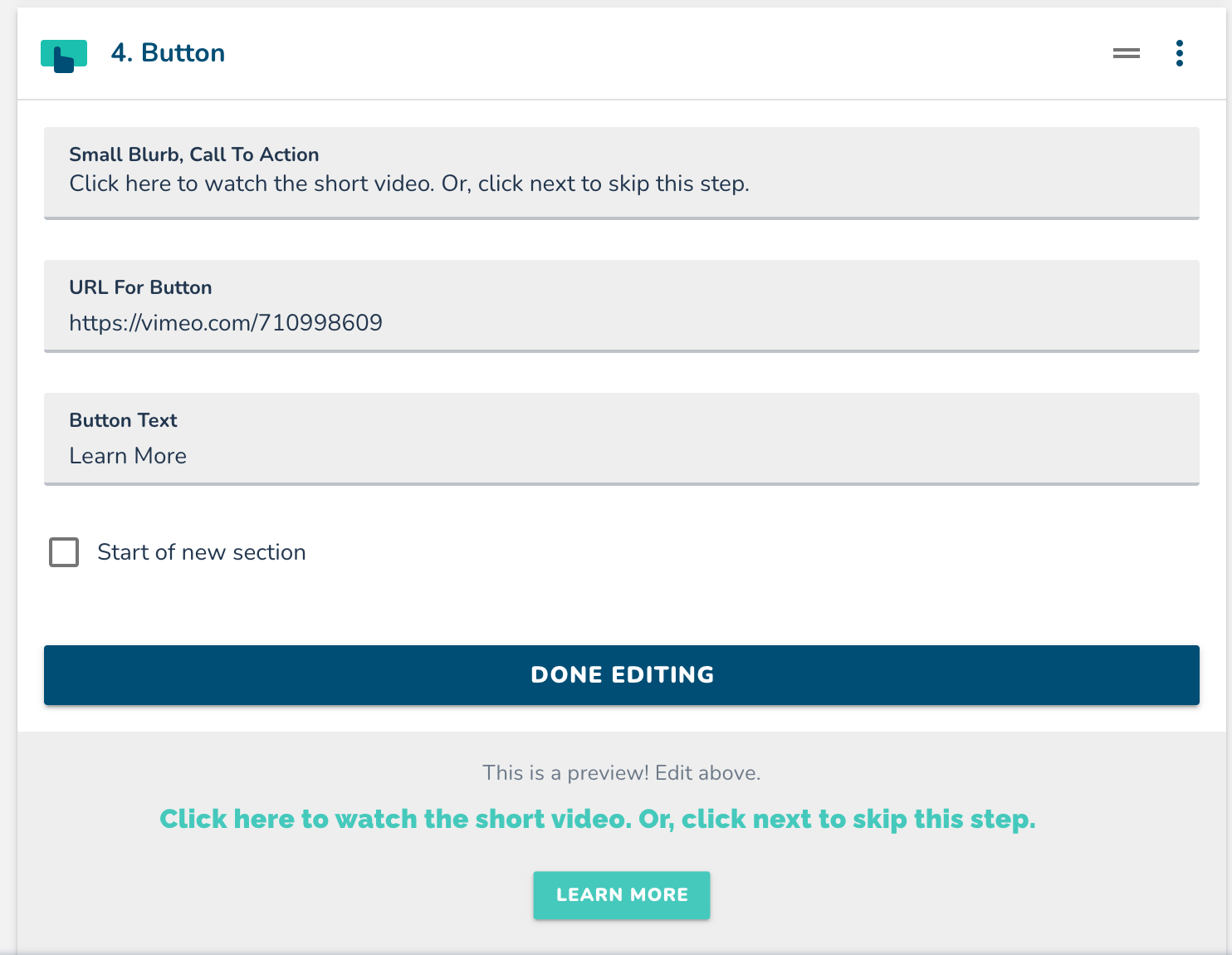Click the LEARN MORE preview button
Image resolution: width=1232 pixels, height=955 pixels.
pyautogui.click(x=621, y=894)
